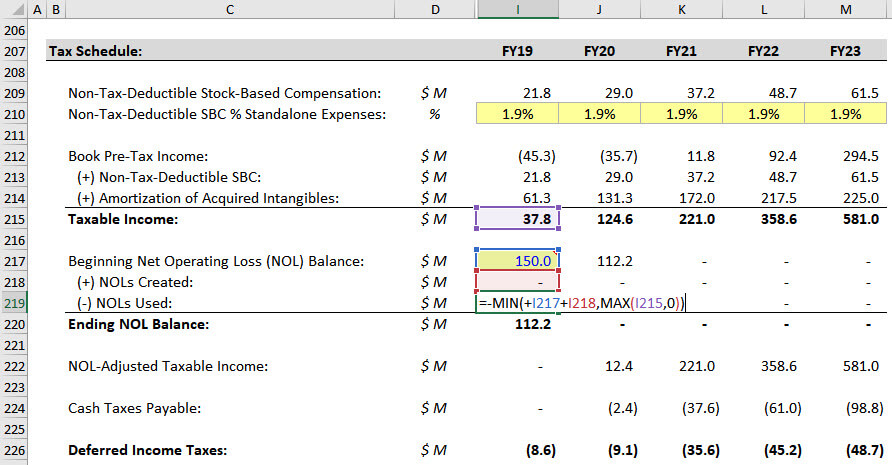Click FY23 amortization value 225.0
This screenshot has width=892, height=465.
pos(861,198)
